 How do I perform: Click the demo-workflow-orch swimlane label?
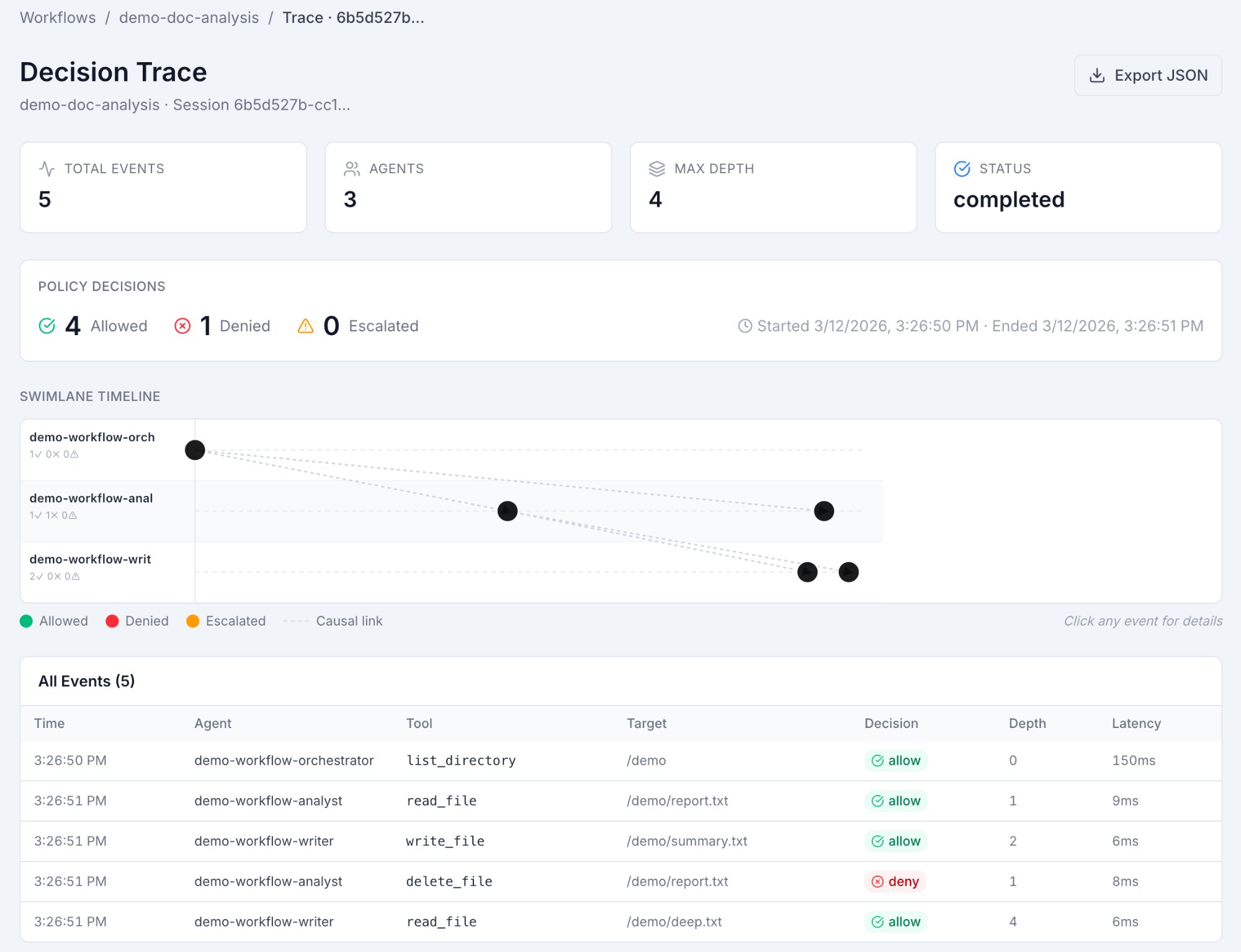tap(92, 437)
